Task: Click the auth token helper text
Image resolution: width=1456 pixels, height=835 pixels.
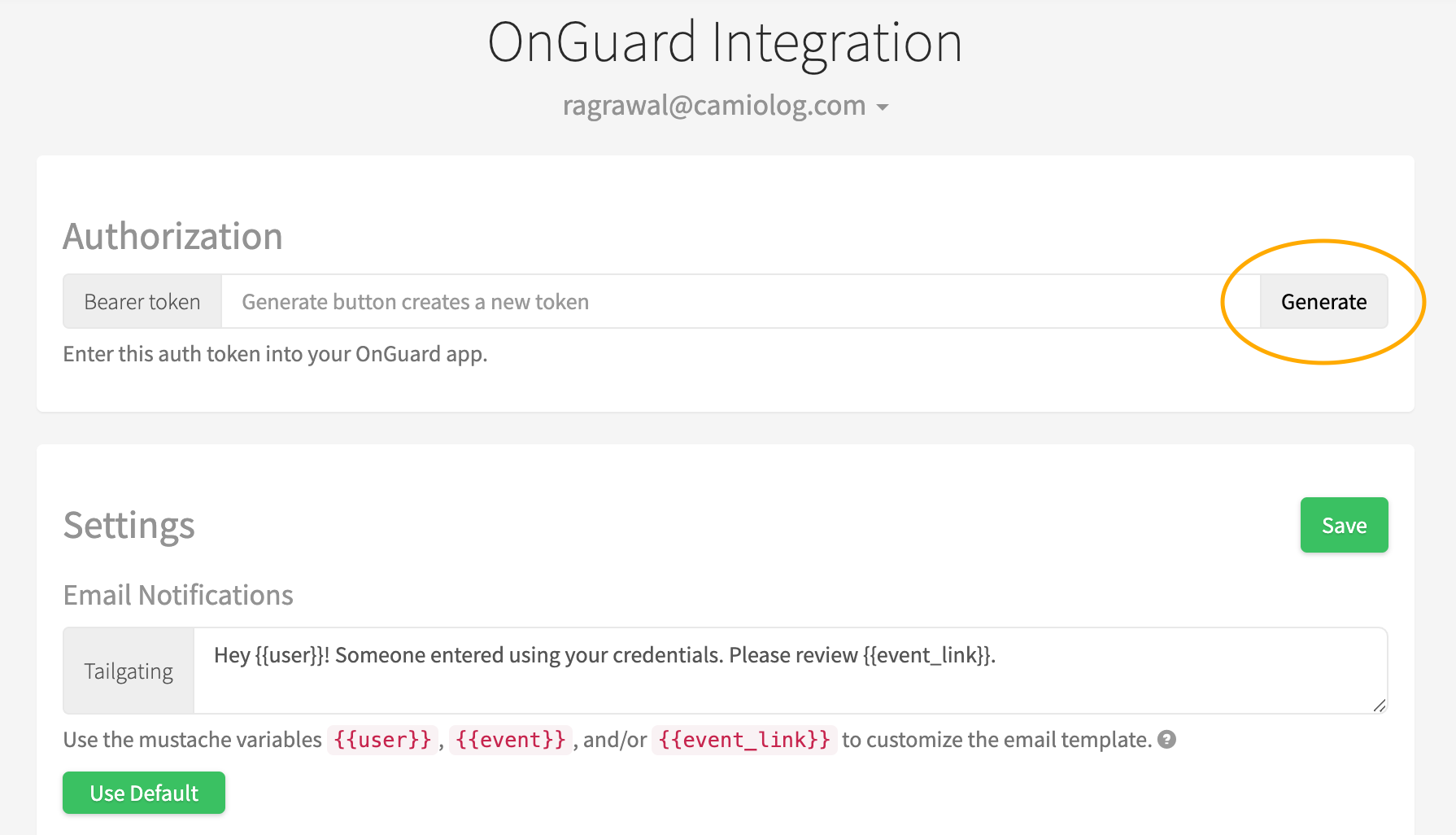Action: pyautogui.click(x=275, y=354)
